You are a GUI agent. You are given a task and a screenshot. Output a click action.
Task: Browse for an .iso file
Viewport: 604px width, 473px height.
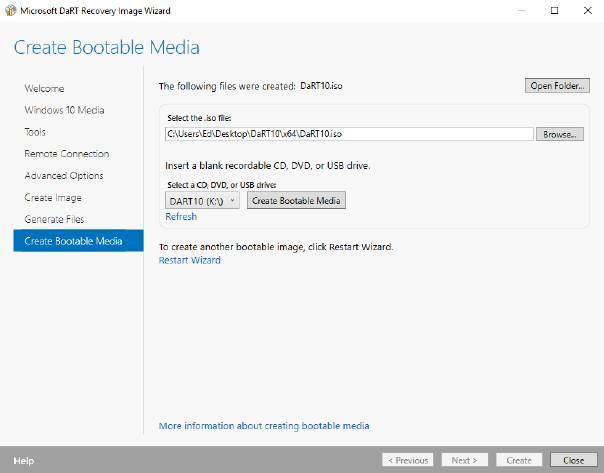click(560, 134)
